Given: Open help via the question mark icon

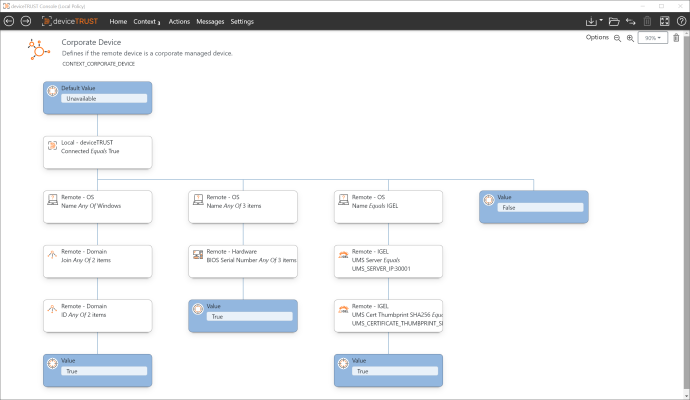Looking at the screenshot, I should click(x=681, y=21).
